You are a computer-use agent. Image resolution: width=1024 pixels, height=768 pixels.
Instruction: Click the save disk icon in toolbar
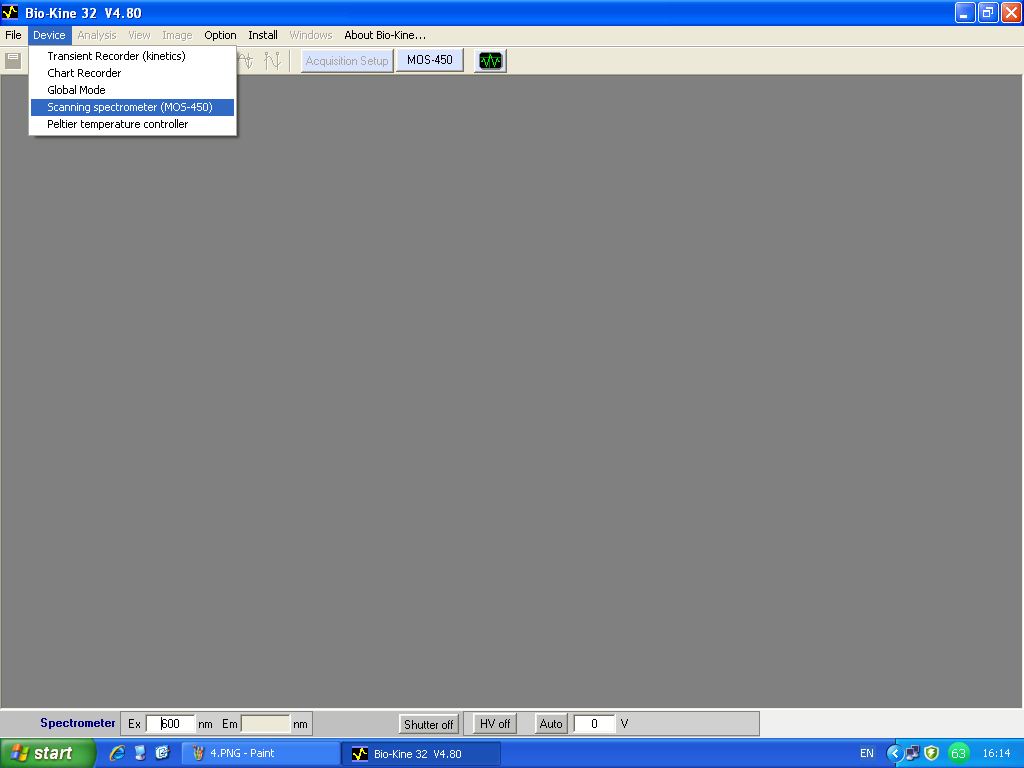[13, 61]
